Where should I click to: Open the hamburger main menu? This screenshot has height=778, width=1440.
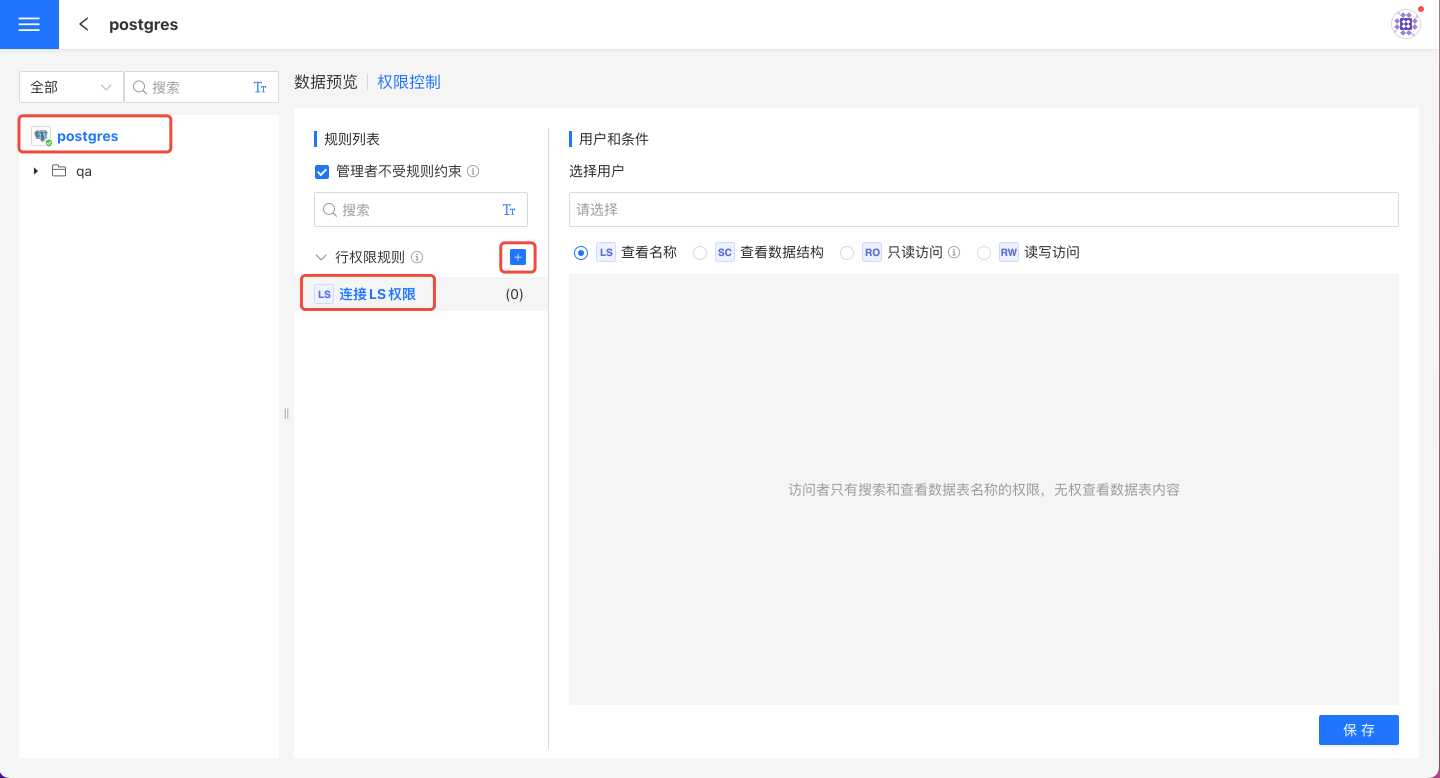coord(29,25)
